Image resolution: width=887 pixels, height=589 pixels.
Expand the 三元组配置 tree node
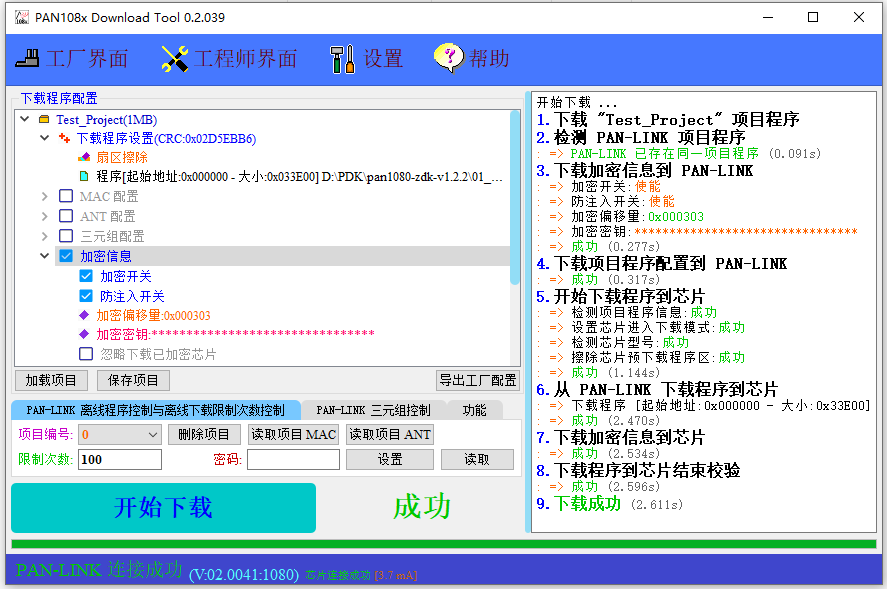point(45,236)
